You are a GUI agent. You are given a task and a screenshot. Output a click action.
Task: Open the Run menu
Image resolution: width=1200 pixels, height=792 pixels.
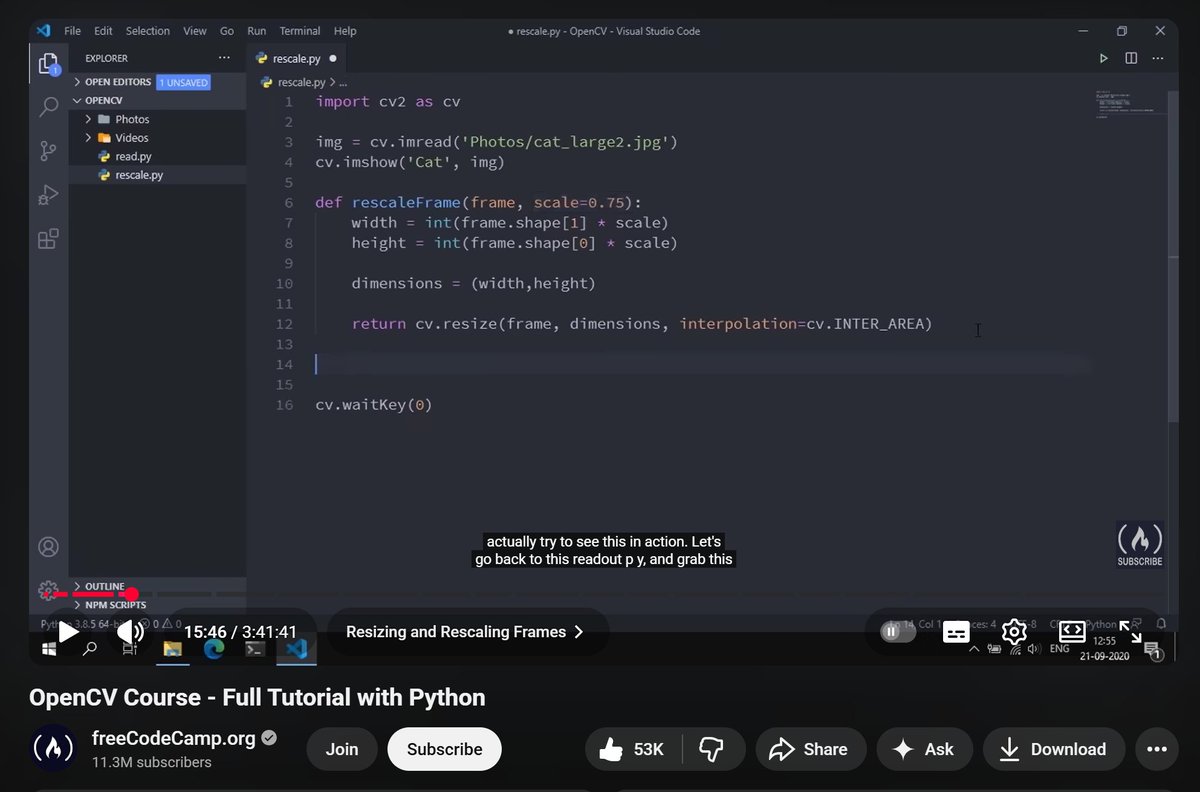tap(257, 31)
